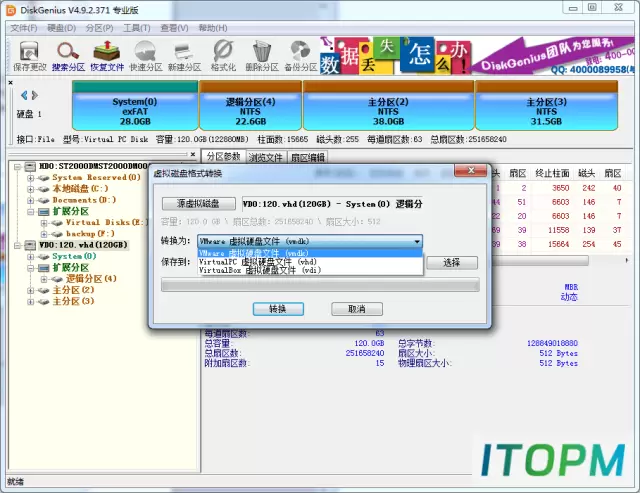Expand primary partition (2) under VD0
Screen dimensions: 640x493
click(x=30, y=291)
